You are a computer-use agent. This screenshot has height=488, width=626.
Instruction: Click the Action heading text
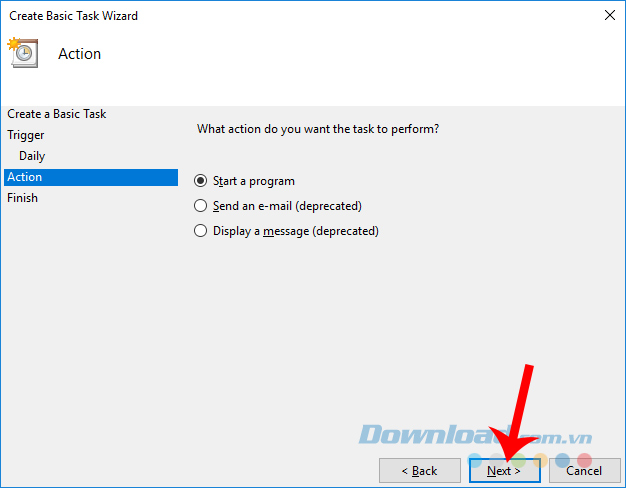pyautogui.click(x=79, y=54)
